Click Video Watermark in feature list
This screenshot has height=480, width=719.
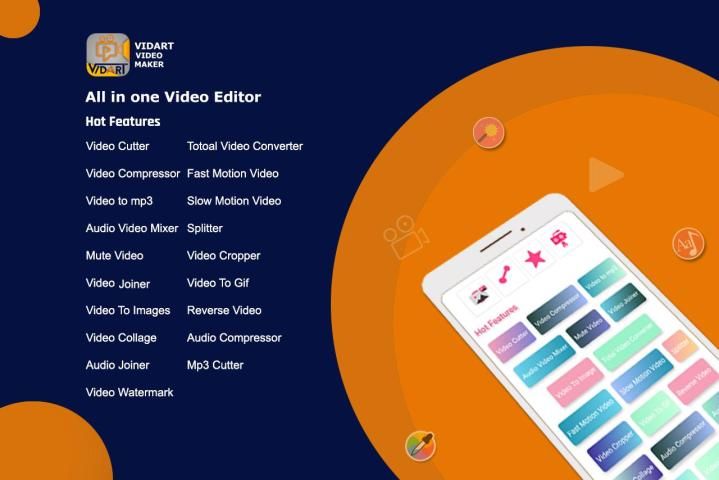tap(129, 392)
